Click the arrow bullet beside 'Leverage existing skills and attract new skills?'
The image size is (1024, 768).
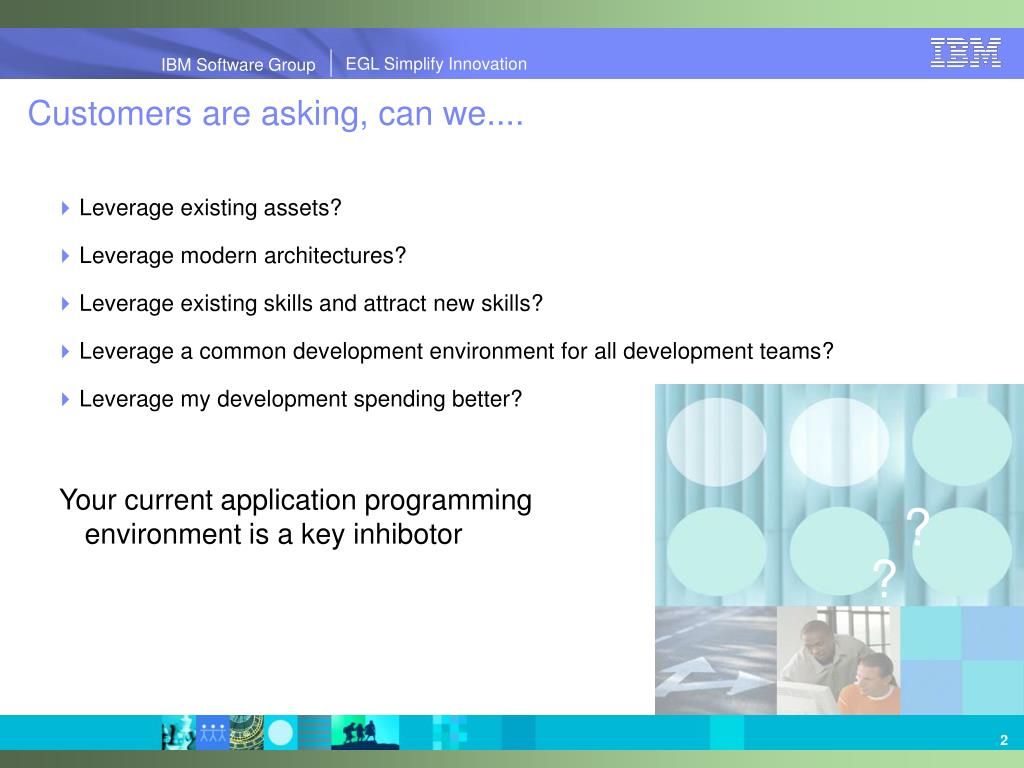pos(65,304)
